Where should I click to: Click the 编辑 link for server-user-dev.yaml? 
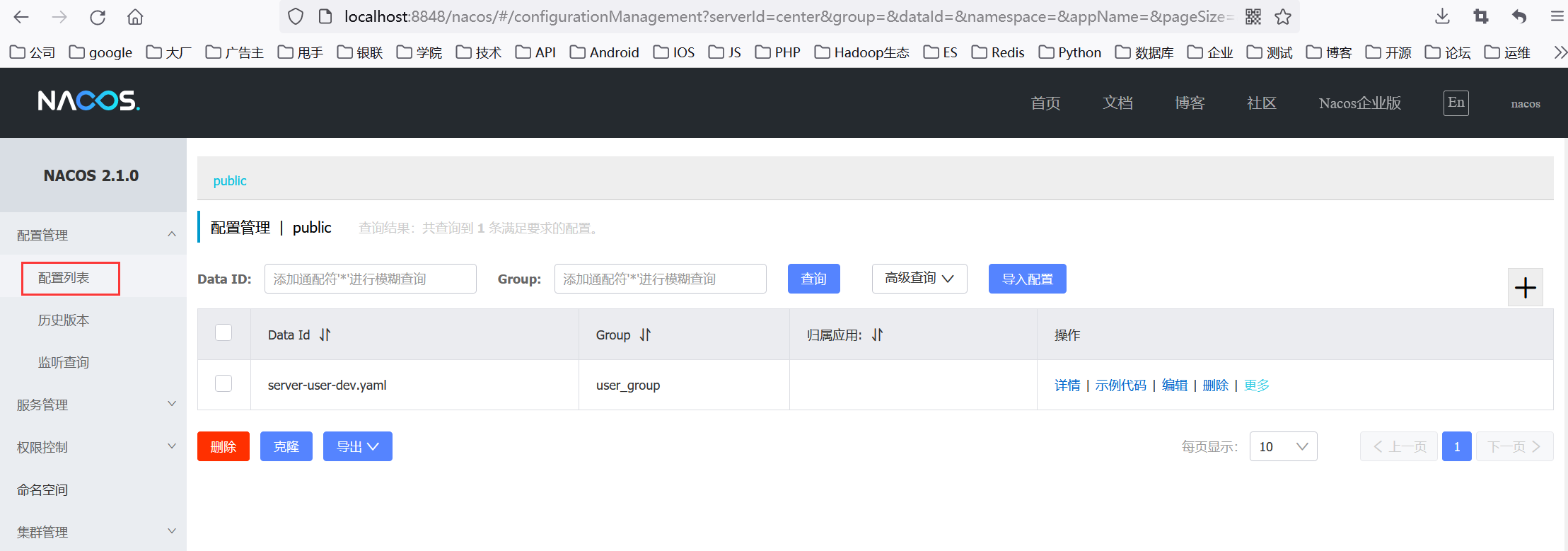pos(1174,385)
